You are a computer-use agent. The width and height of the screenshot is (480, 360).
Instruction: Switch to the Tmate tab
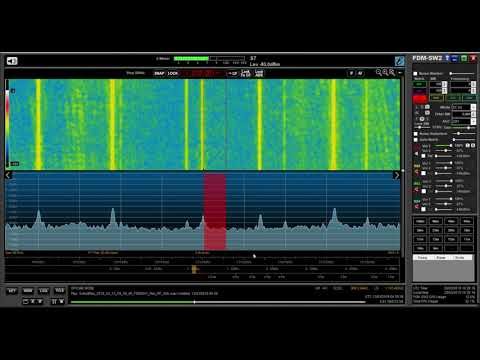tap(422, 258)
